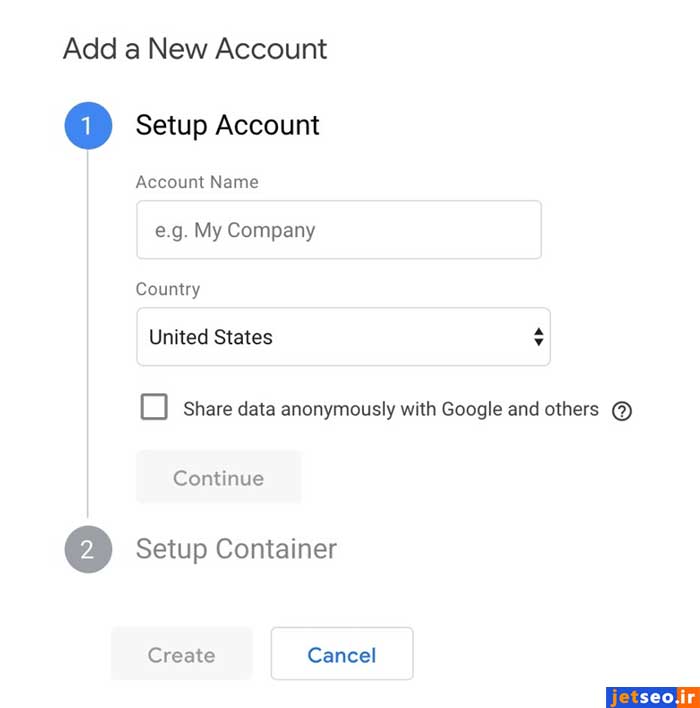Click the Create button

click(x=181, y=655)
